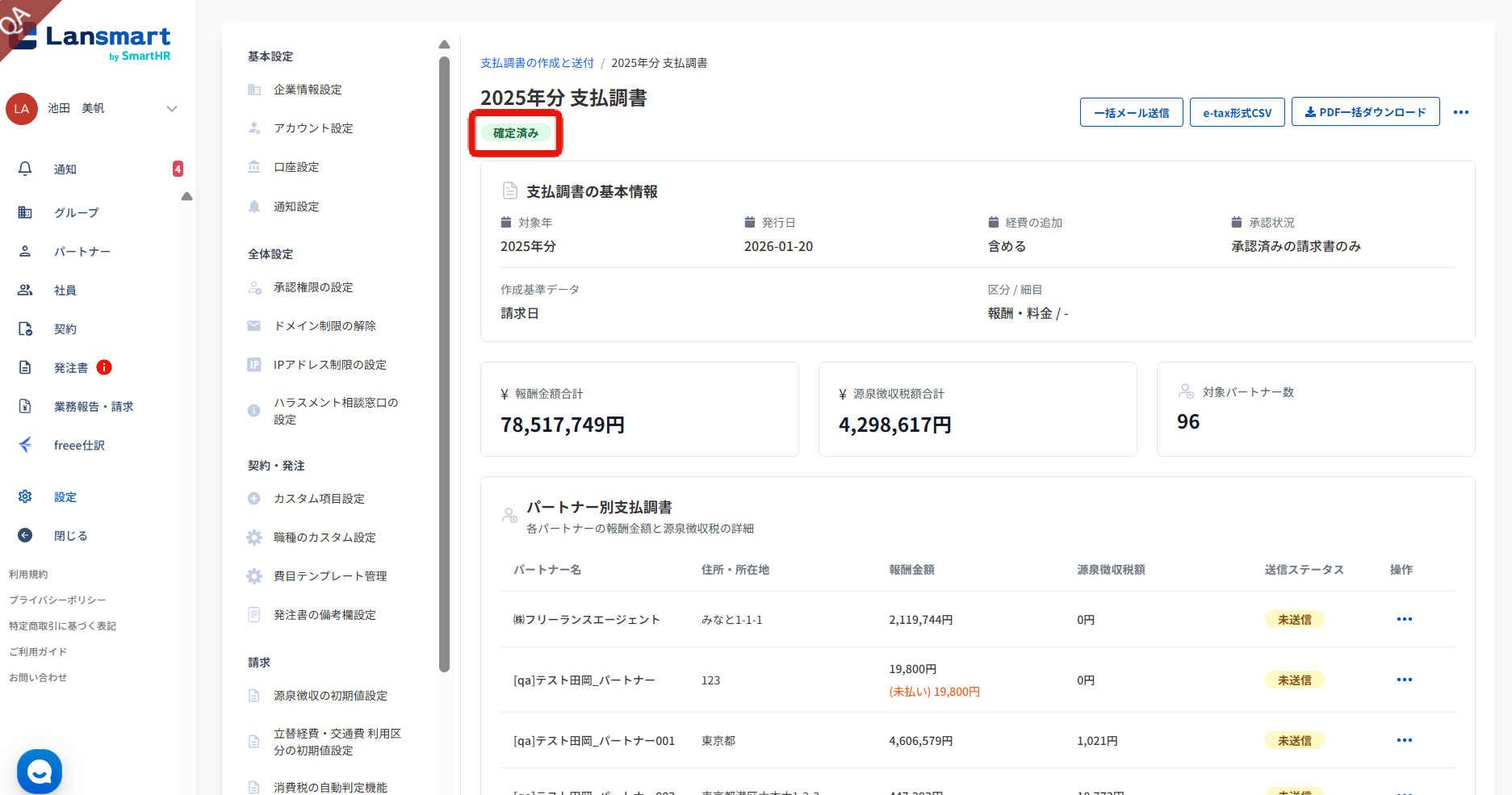Click the 設定 gear icon in sidebar
This screenshot has width=1512, height=795.
pyautogui.click(x=25, y=496)
